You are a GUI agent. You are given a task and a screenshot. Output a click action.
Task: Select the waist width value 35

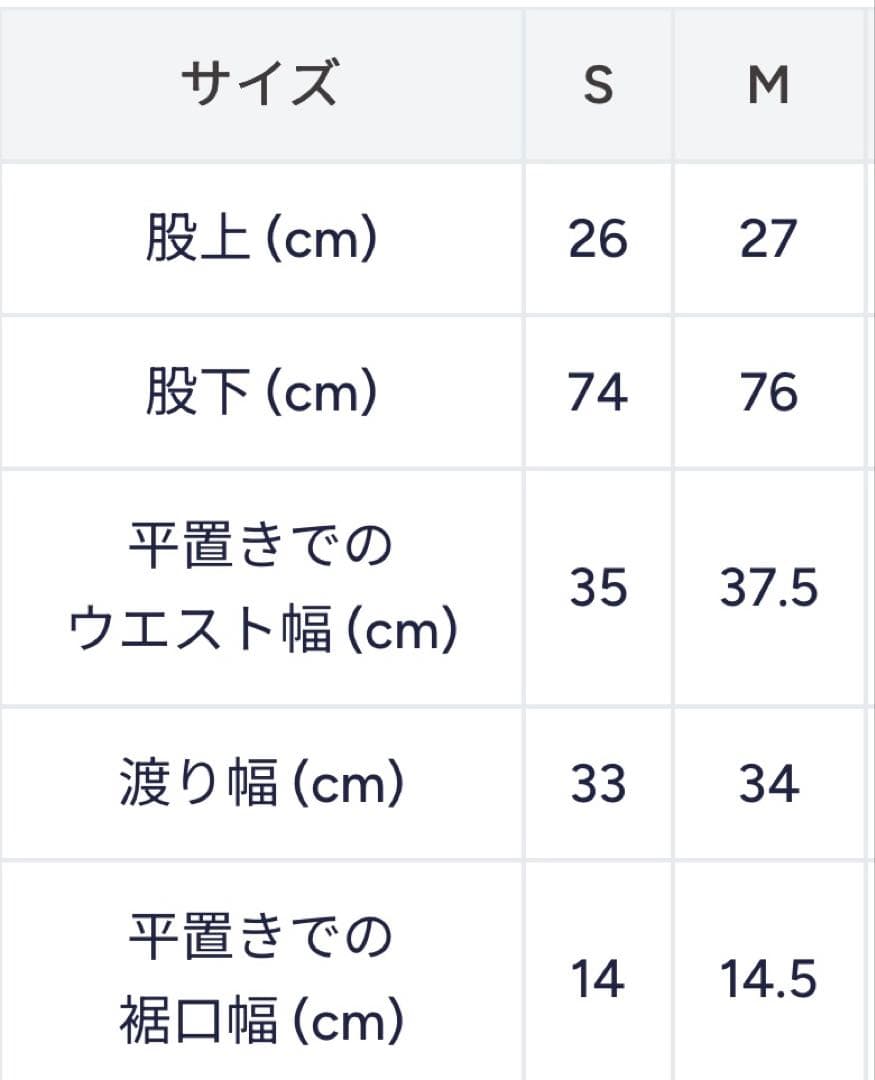598,588
